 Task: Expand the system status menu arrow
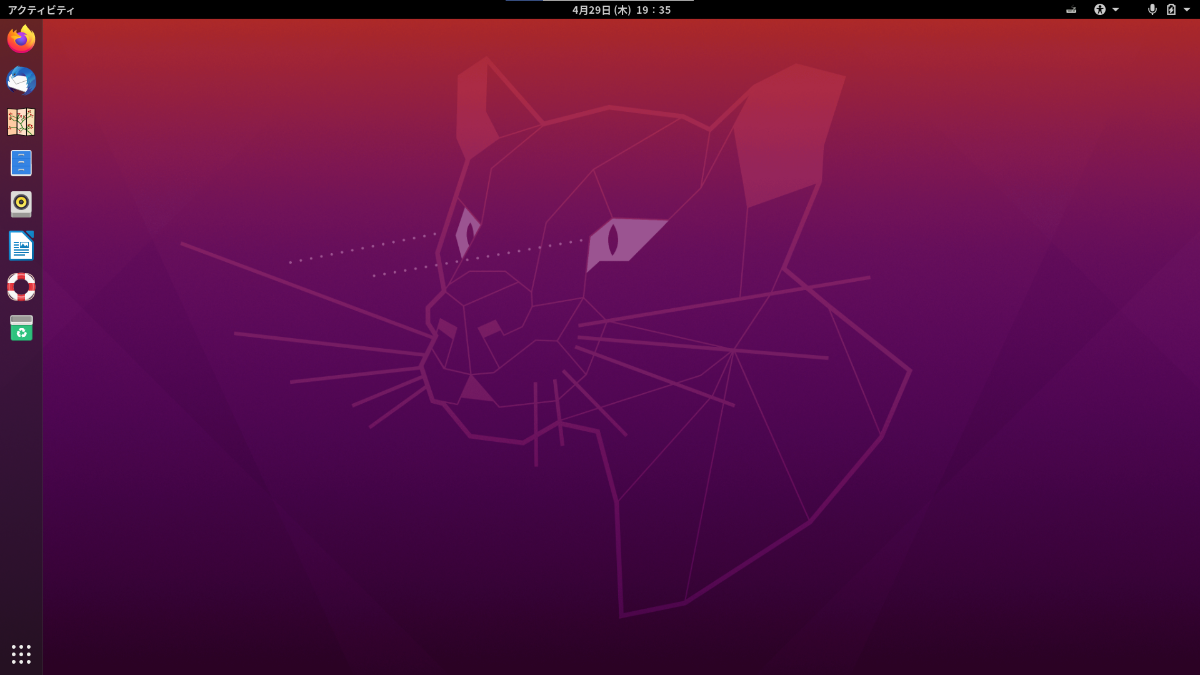tap(1186, 9)
